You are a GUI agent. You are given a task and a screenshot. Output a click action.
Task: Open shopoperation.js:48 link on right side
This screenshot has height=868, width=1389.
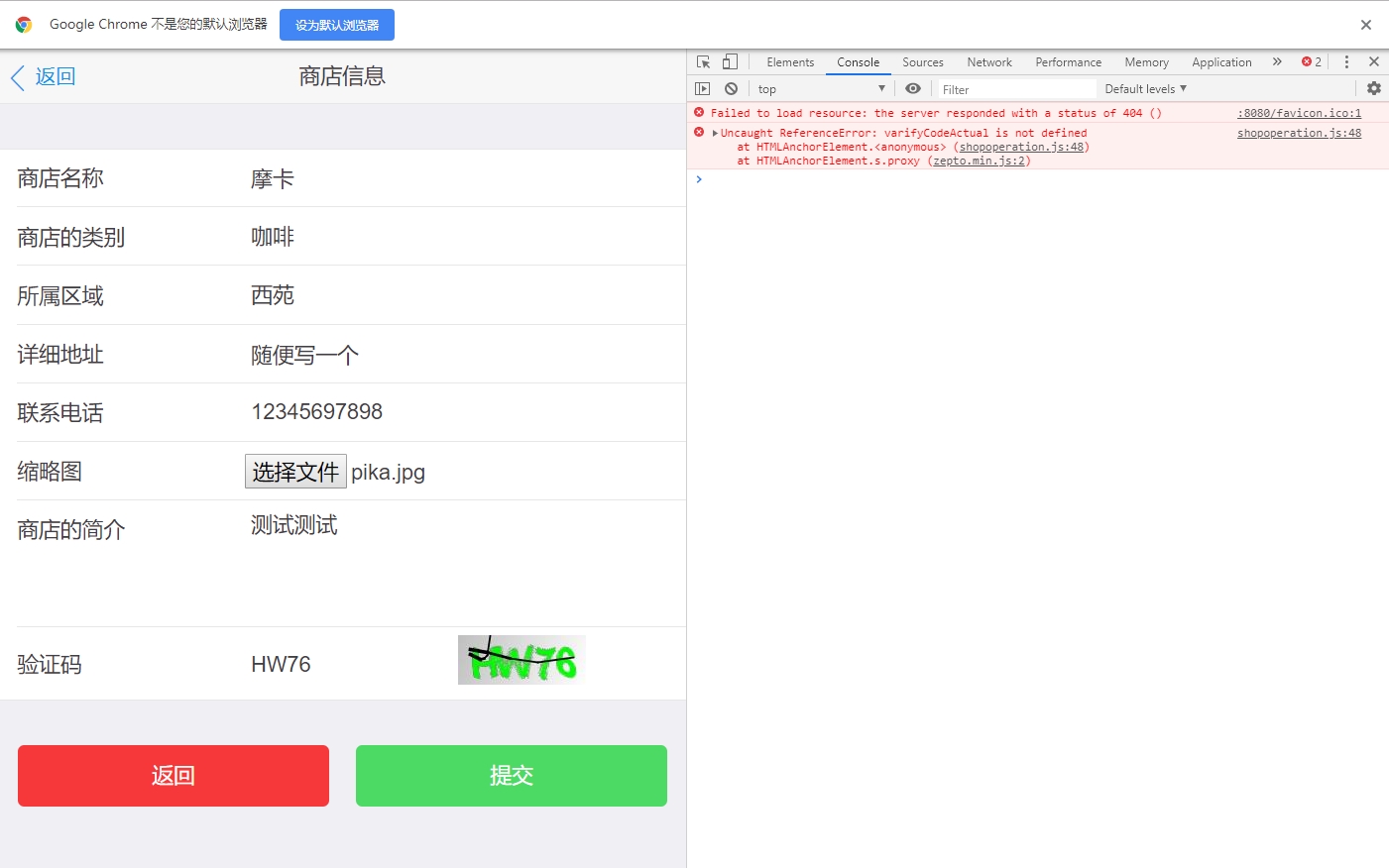[x=1299, y=133]
